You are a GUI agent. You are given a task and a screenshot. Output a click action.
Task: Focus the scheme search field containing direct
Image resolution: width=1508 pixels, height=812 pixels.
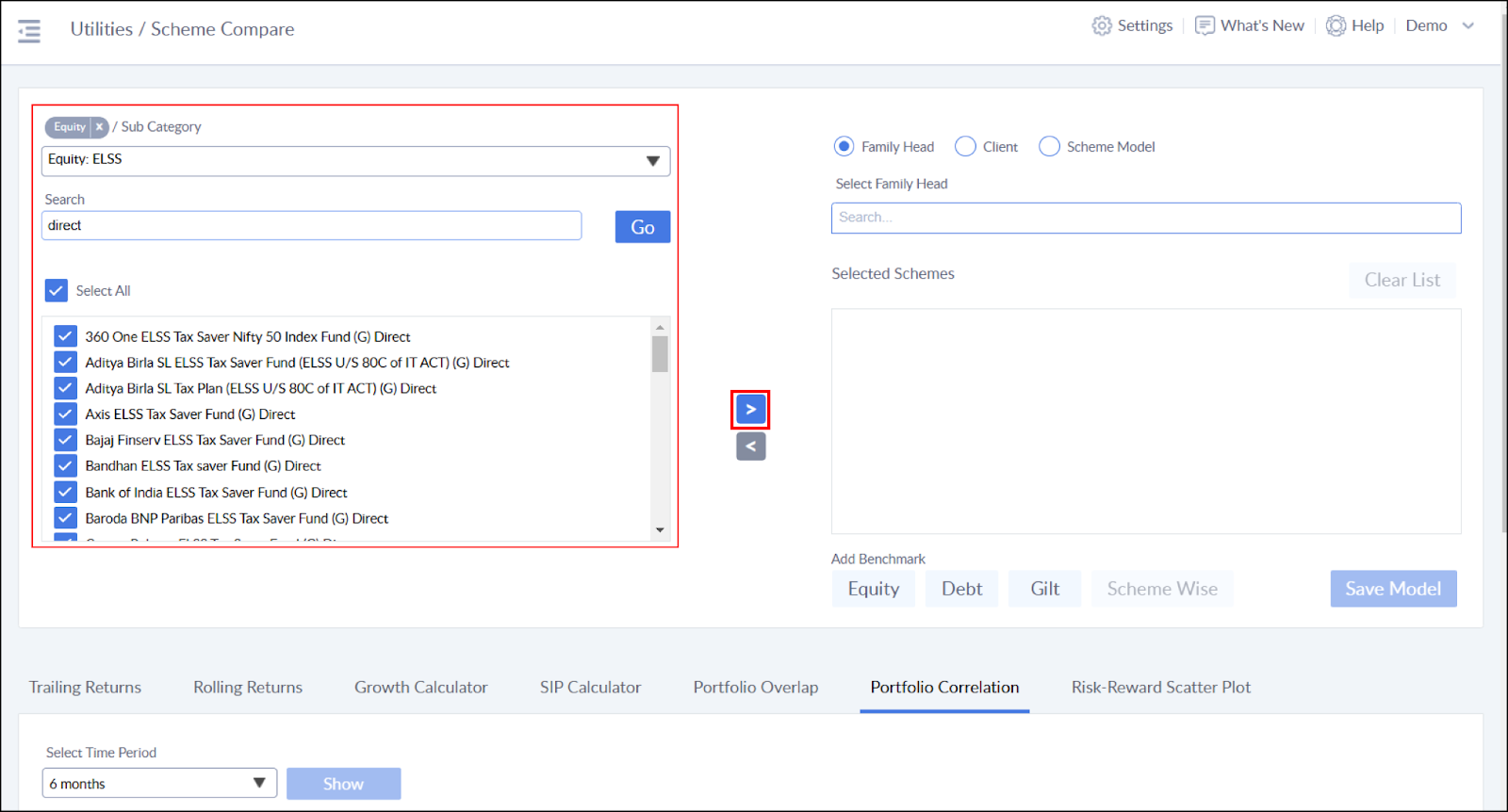[311, 225]
